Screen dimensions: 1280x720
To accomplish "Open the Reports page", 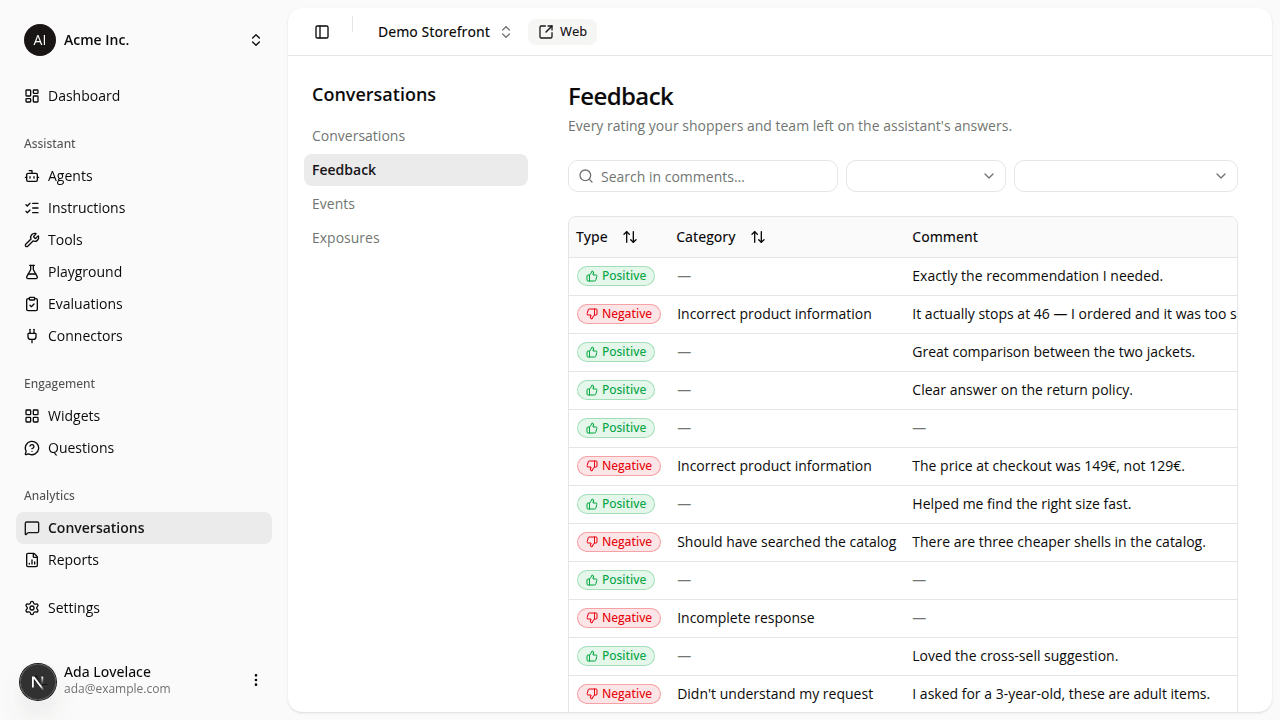I will tap(144, 560).
